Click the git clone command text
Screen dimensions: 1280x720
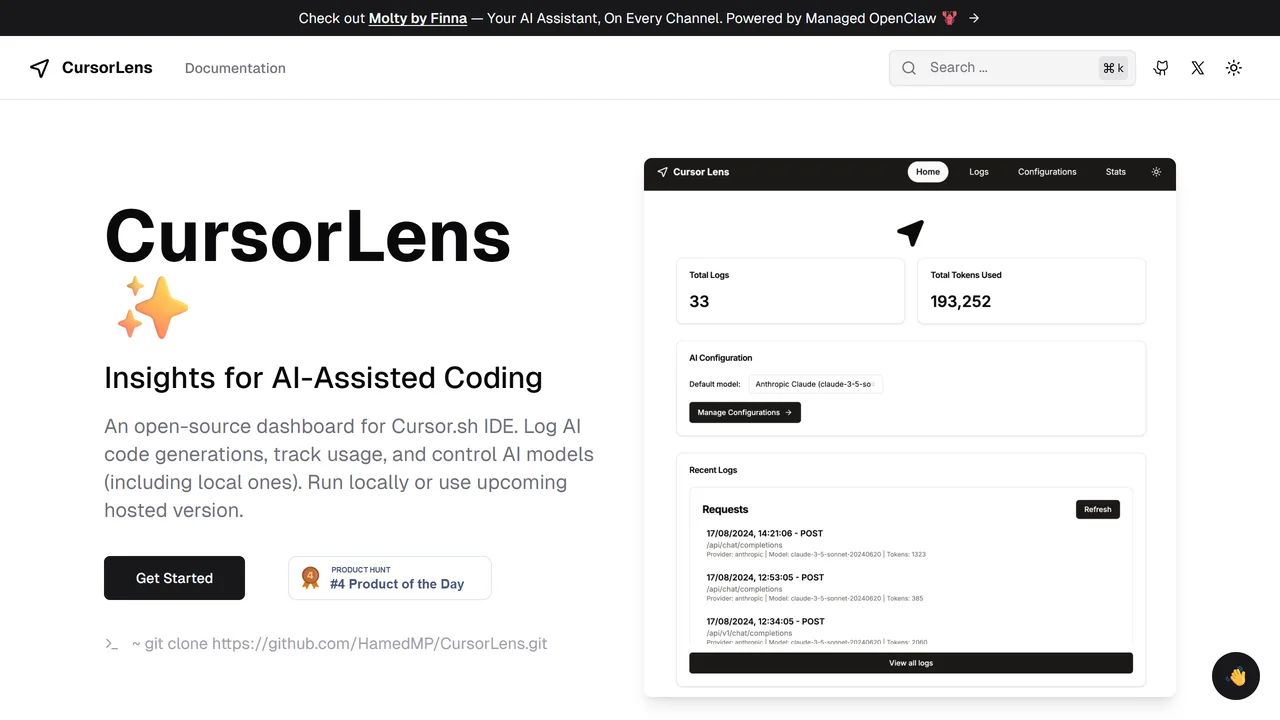(339, 644)
